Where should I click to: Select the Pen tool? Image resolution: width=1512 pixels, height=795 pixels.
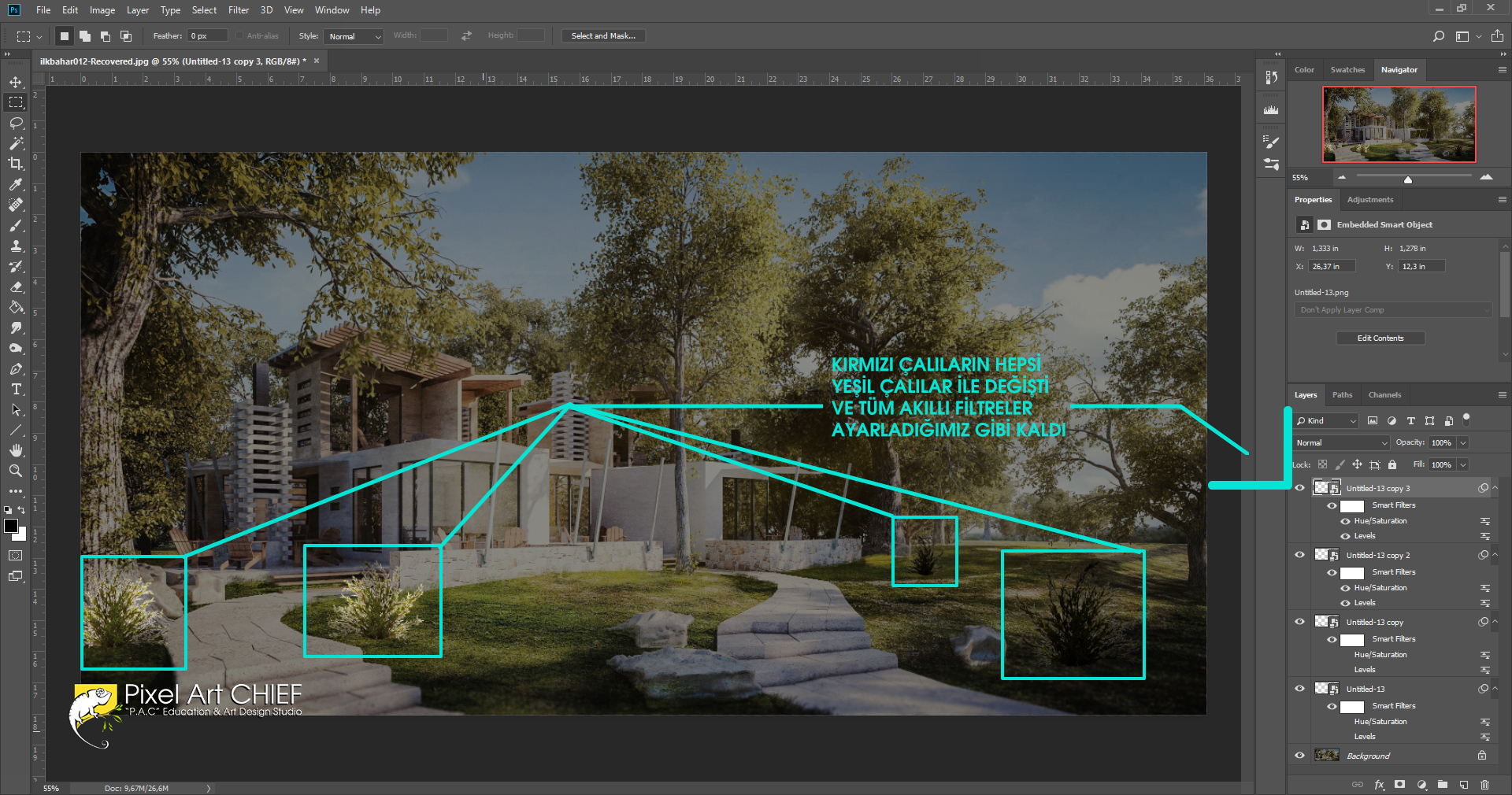point(16,368)
